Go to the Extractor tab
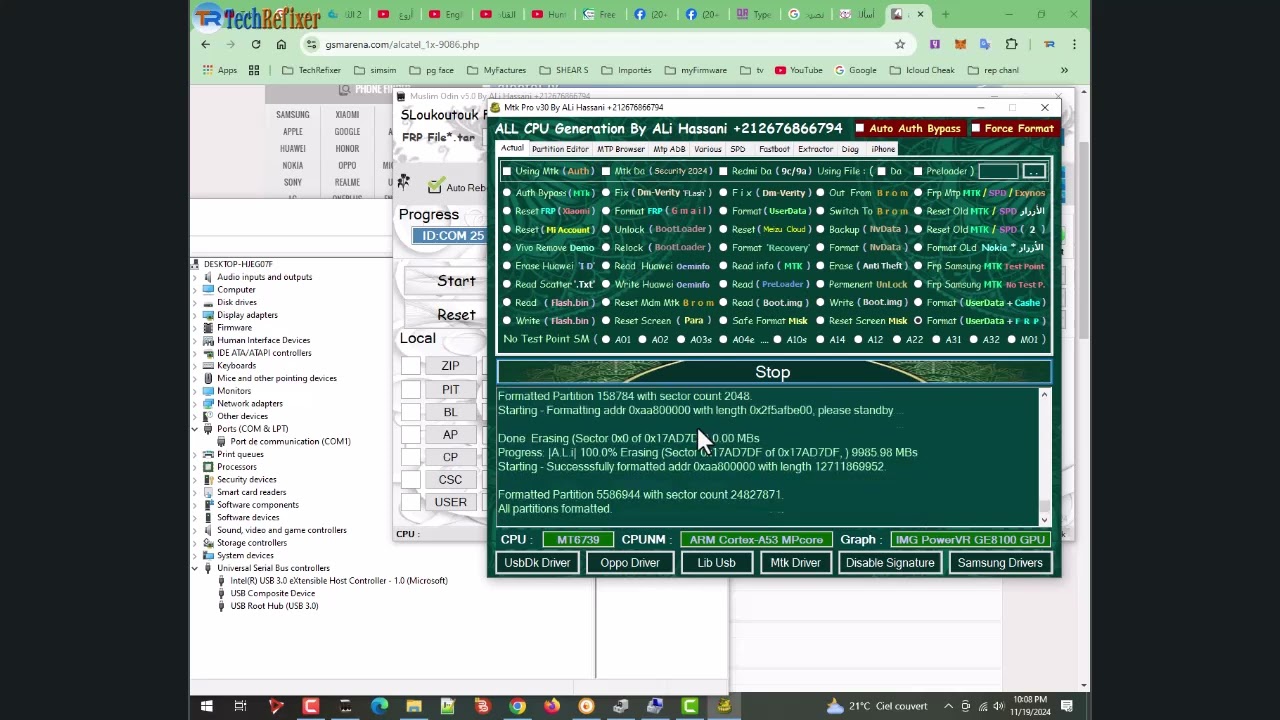Screen dimensions: 1280x720 [x=815, y=149]
